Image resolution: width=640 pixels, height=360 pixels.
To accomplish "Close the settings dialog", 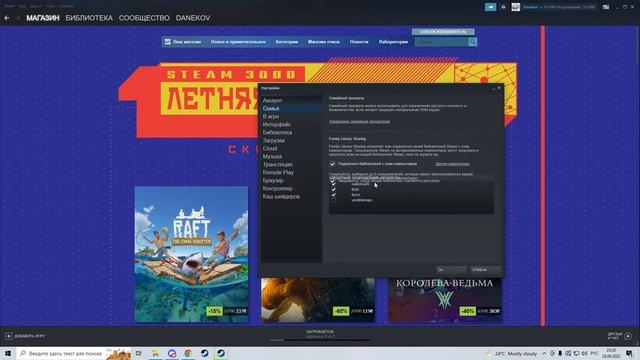I will tap(499, 88).
